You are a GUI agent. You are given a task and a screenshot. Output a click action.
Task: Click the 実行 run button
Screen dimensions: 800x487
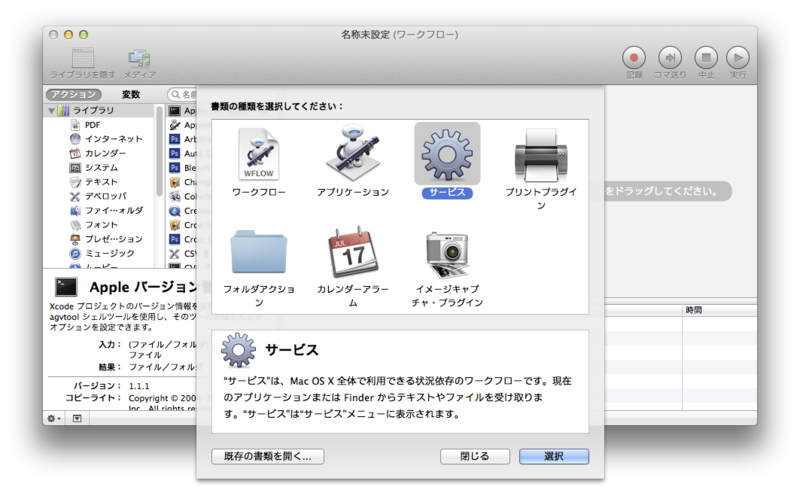point(738,58)
